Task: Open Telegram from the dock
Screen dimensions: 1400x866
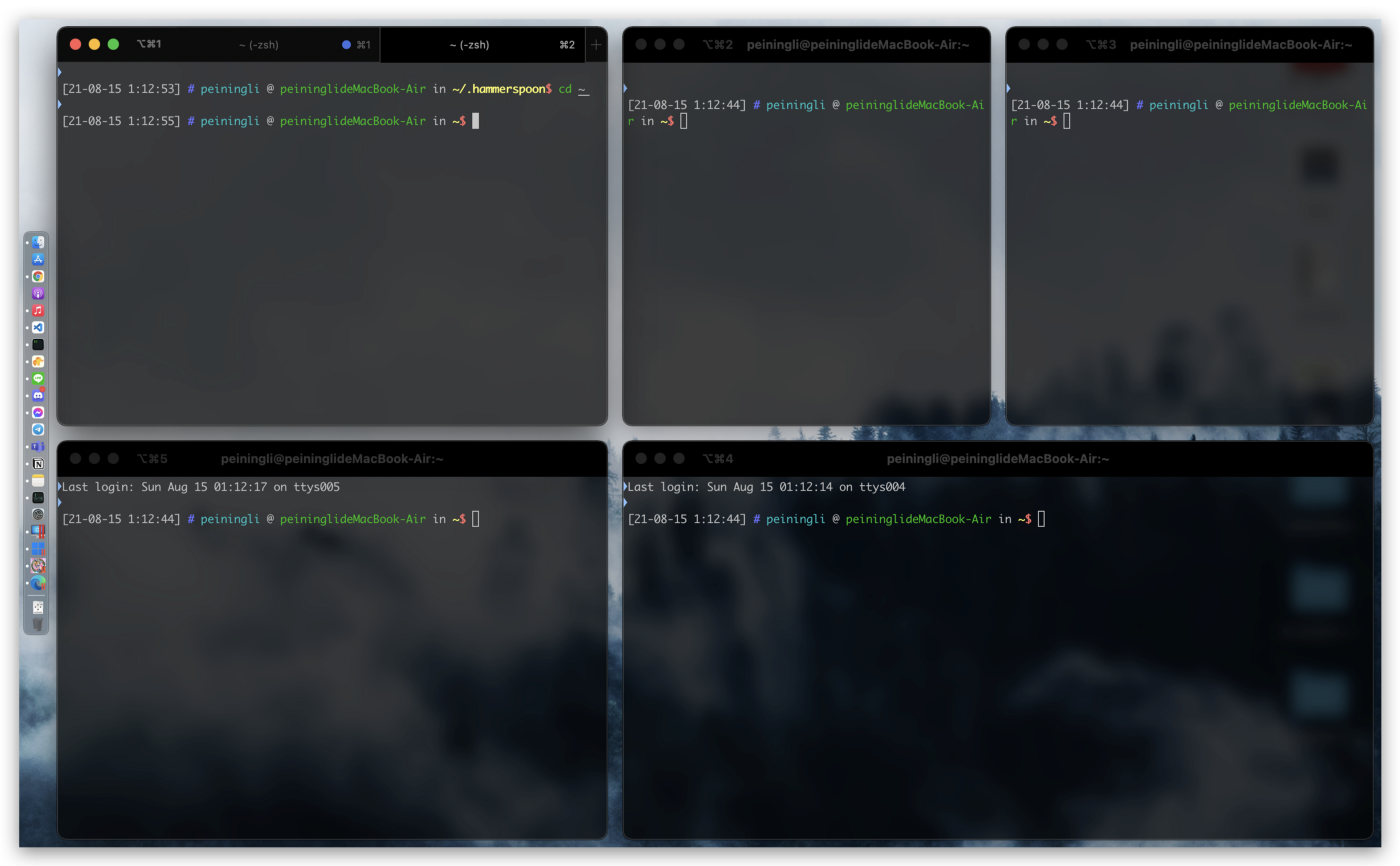Action: (x=38, y=429)
